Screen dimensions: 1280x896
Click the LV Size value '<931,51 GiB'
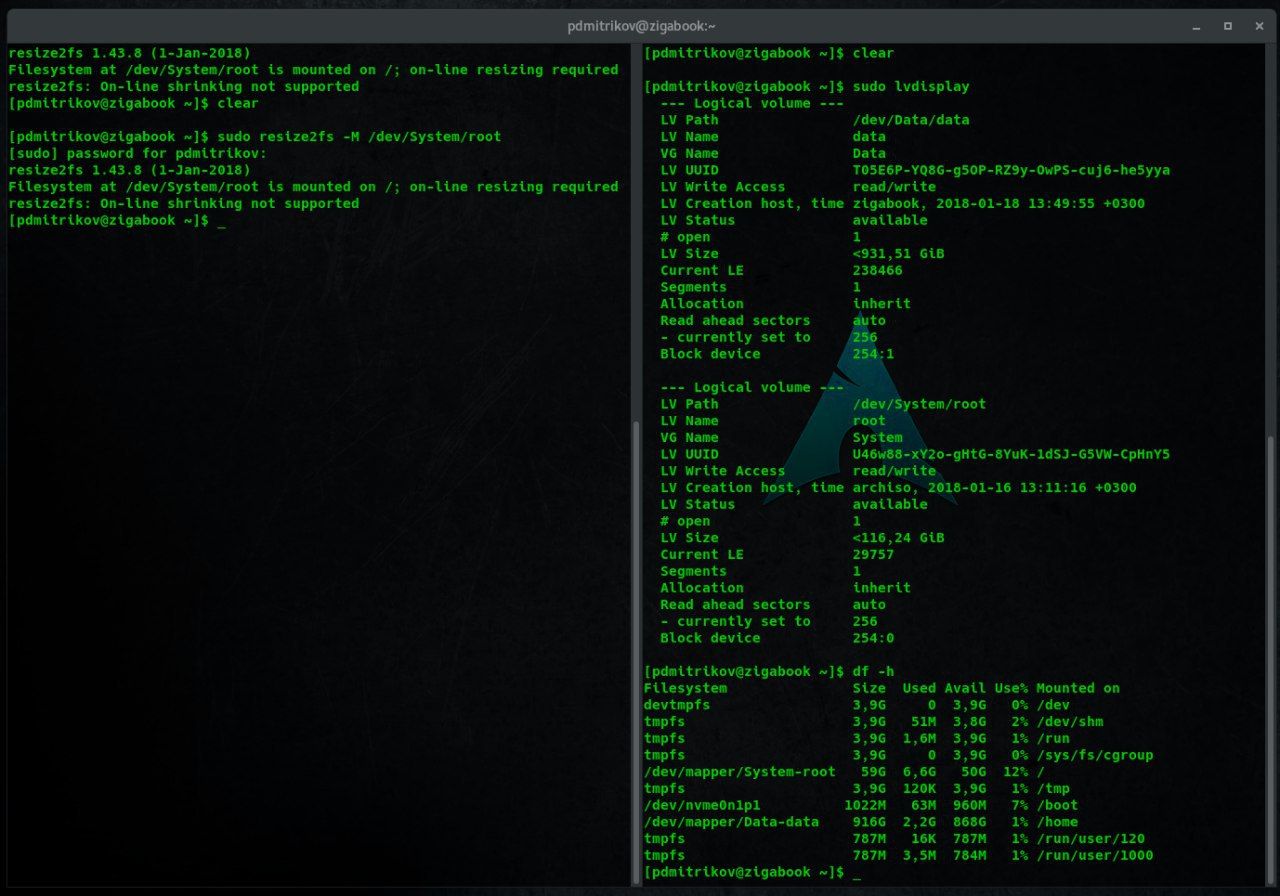pos(898,254)
